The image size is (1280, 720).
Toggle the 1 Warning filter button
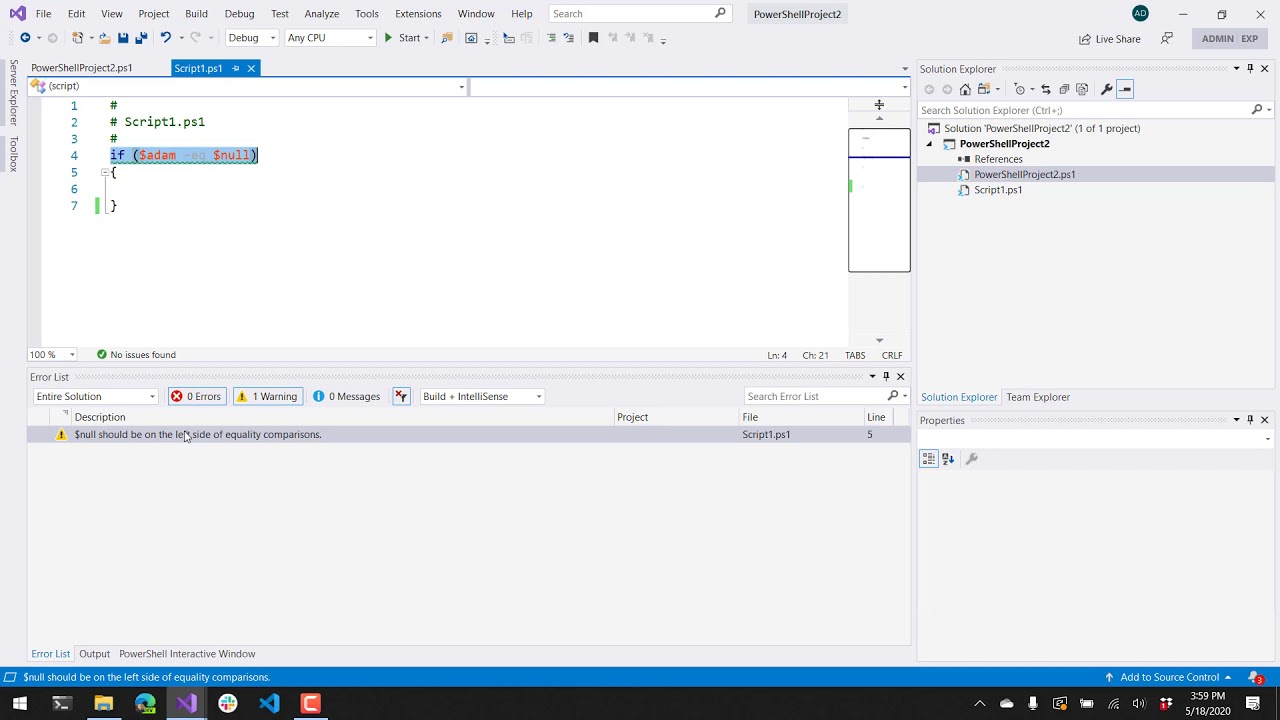pyautogui.click(x=267, y=396)
